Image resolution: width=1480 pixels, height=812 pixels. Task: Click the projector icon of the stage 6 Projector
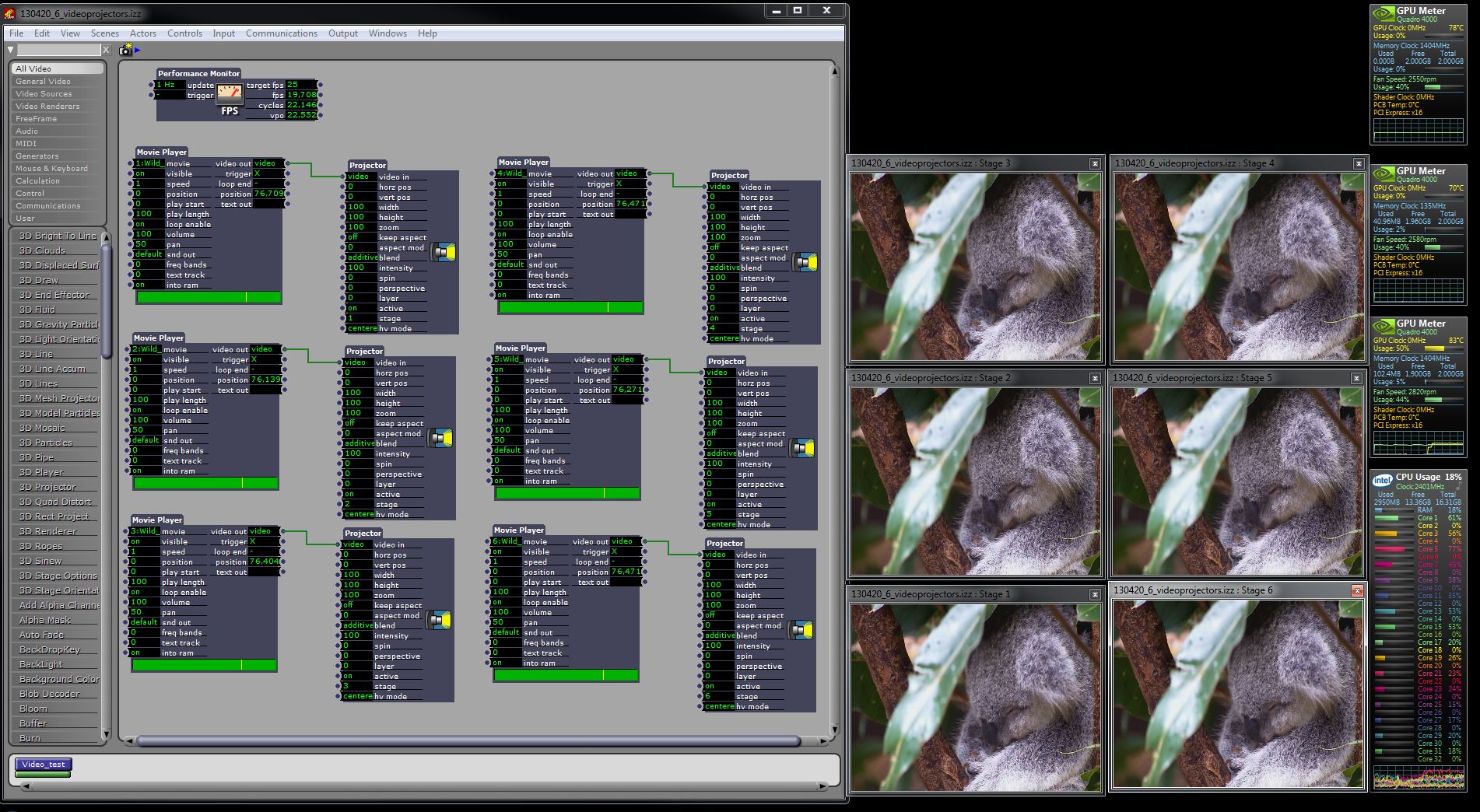tap(799, 630)
